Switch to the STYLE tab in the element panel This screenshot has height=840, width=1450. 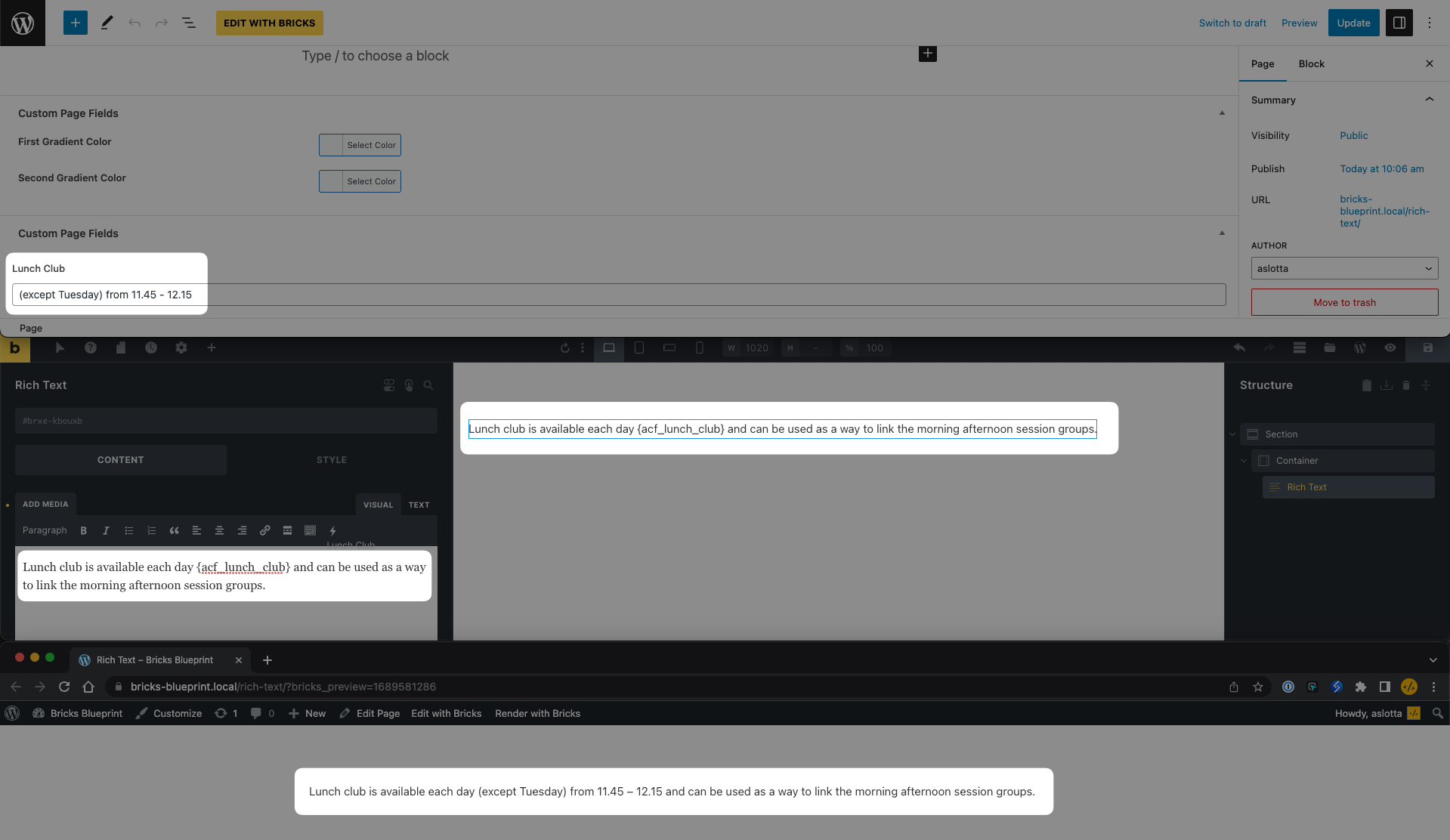331,459
